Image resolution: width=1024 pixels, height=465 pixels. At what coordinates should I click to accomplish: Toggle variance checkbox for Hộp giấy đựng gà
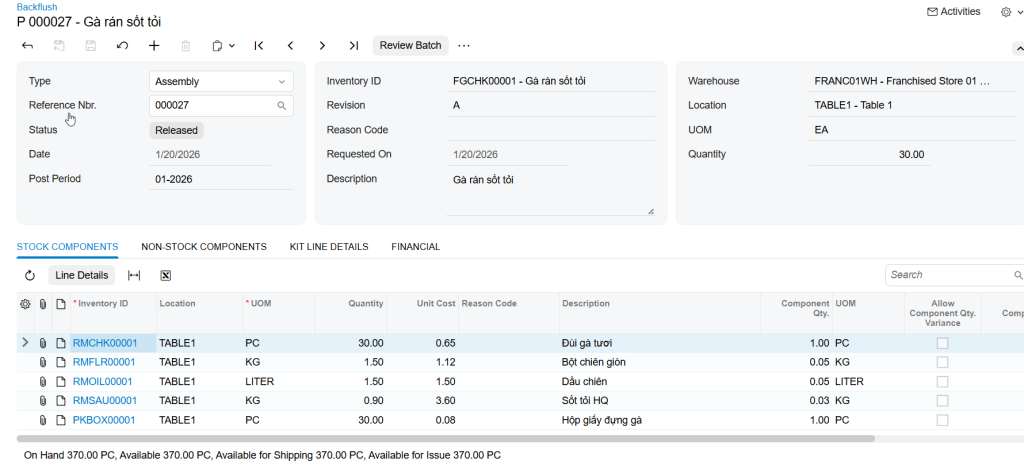(942, 420)
